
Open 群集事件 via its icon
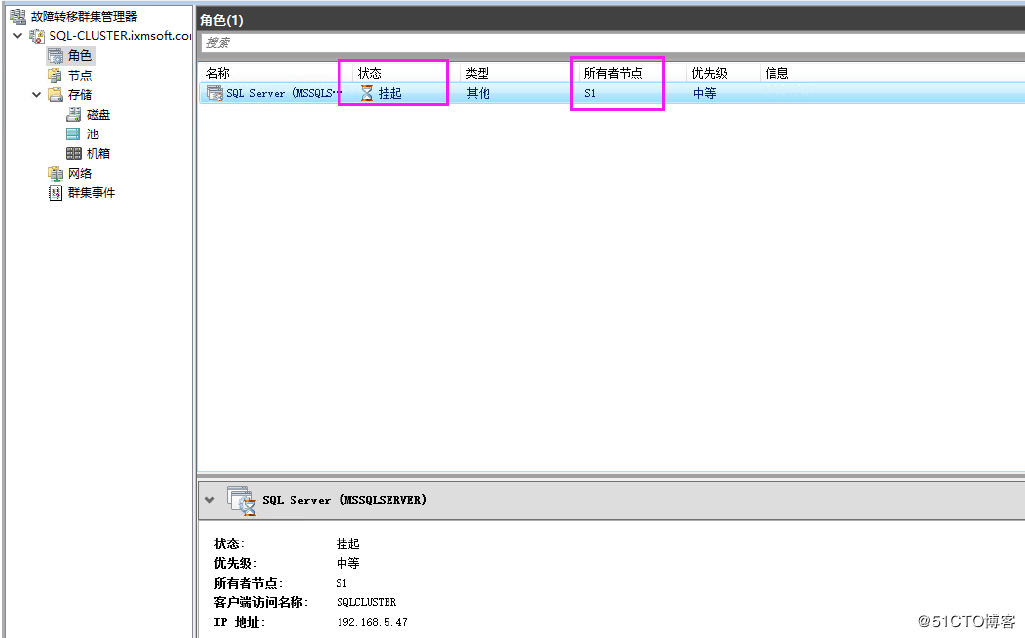tap(55, 192)
